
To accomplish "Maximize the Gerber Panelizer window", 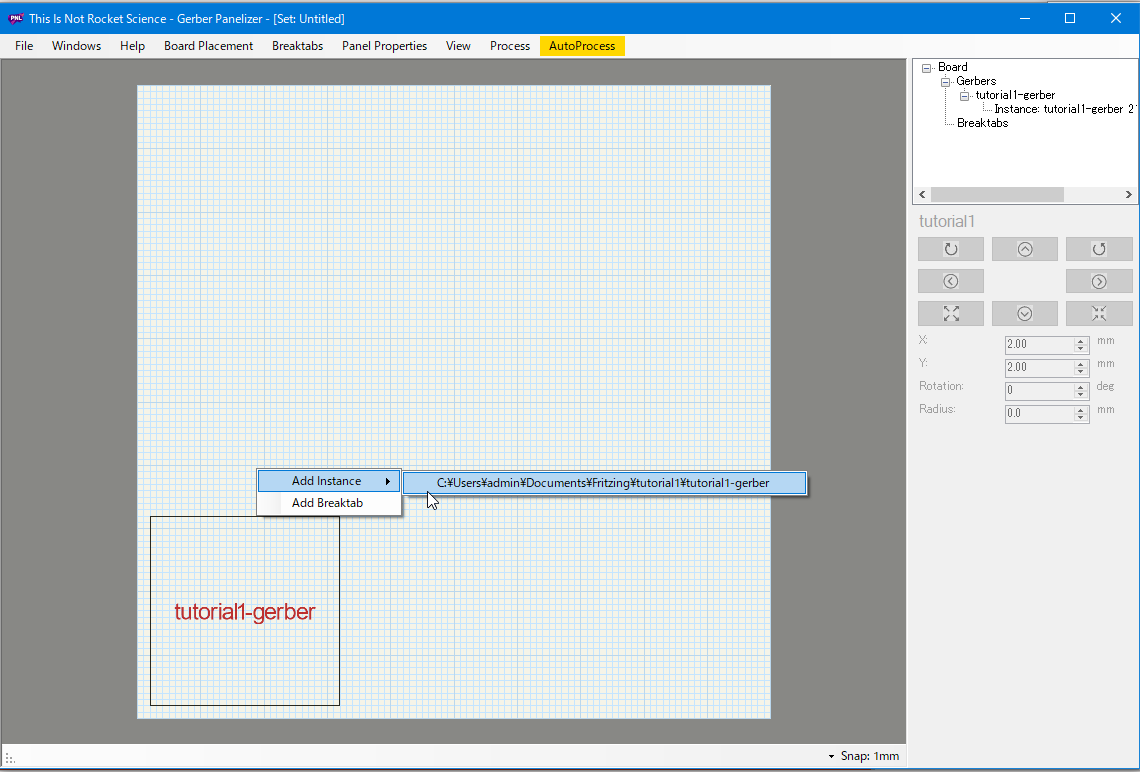I will pyautogui.click(x=1070, y=18).
